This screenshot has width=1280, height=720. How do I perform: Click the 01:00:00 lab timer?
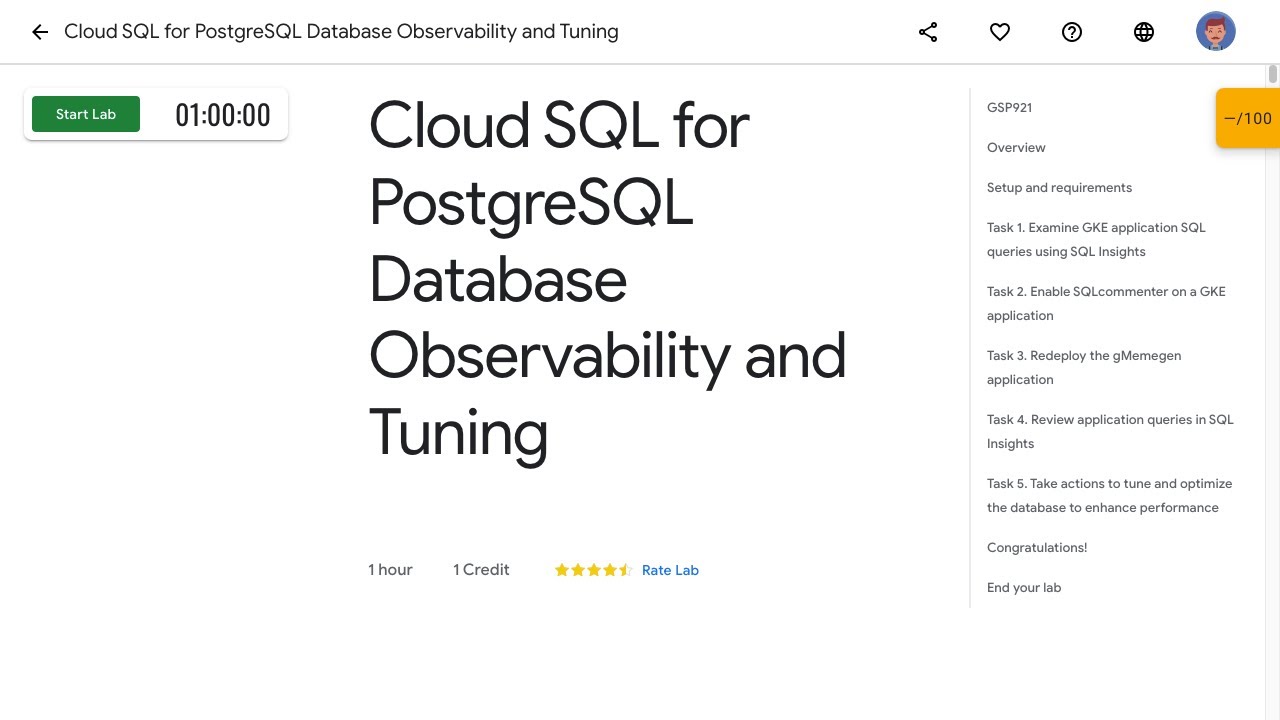[223, 115]
